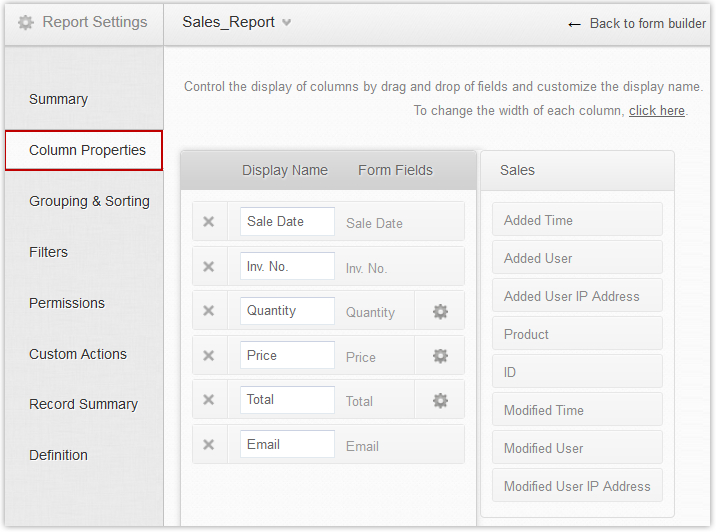Select Permissions in the sidebar
717x532 pixels.
66,303
